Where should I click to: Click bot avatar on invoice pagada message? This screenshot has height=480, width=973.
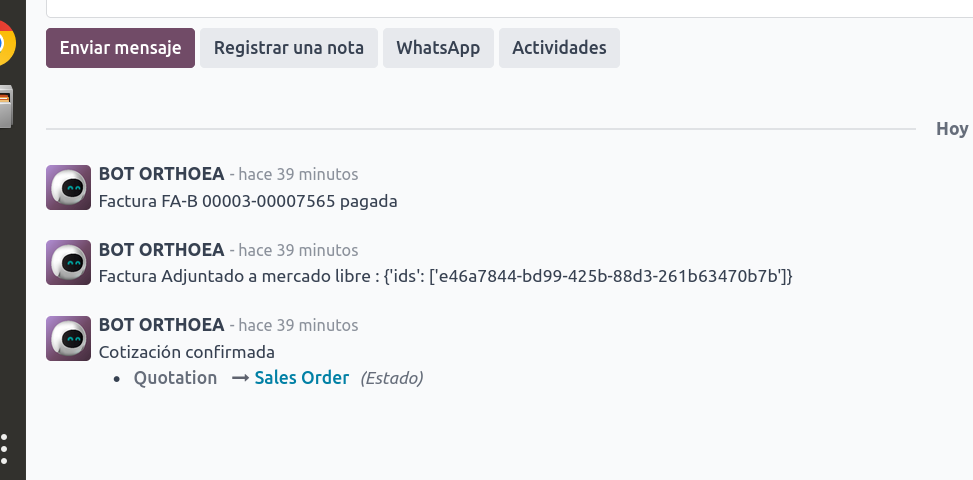68,187
